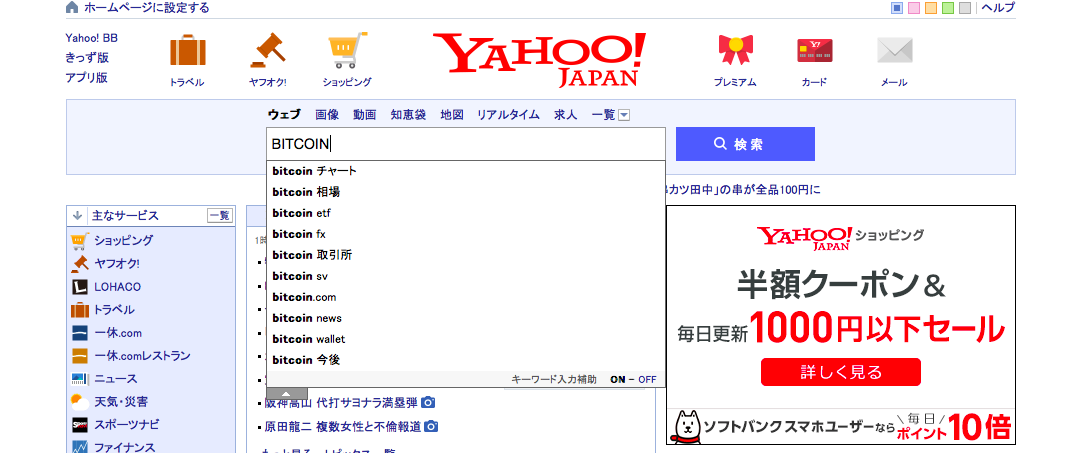This screenshot has height=453, width=1086.
Task: Click the ソフトバンクスマホユーザー ポイント10倍 banner
Action: 841,426
